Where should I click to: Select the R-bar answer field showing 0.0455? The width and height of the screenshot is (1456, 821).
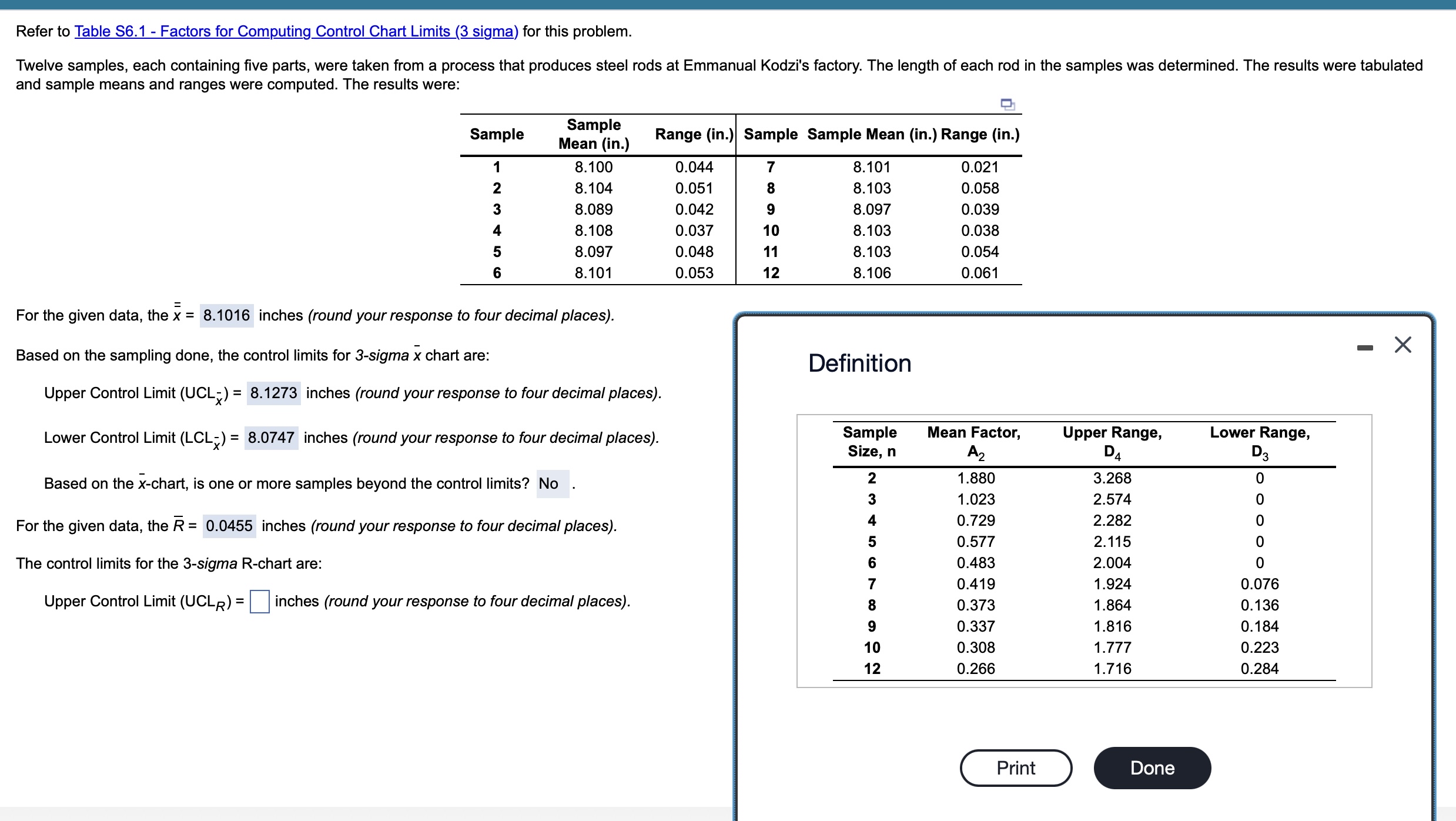click(x=229, y=526)
